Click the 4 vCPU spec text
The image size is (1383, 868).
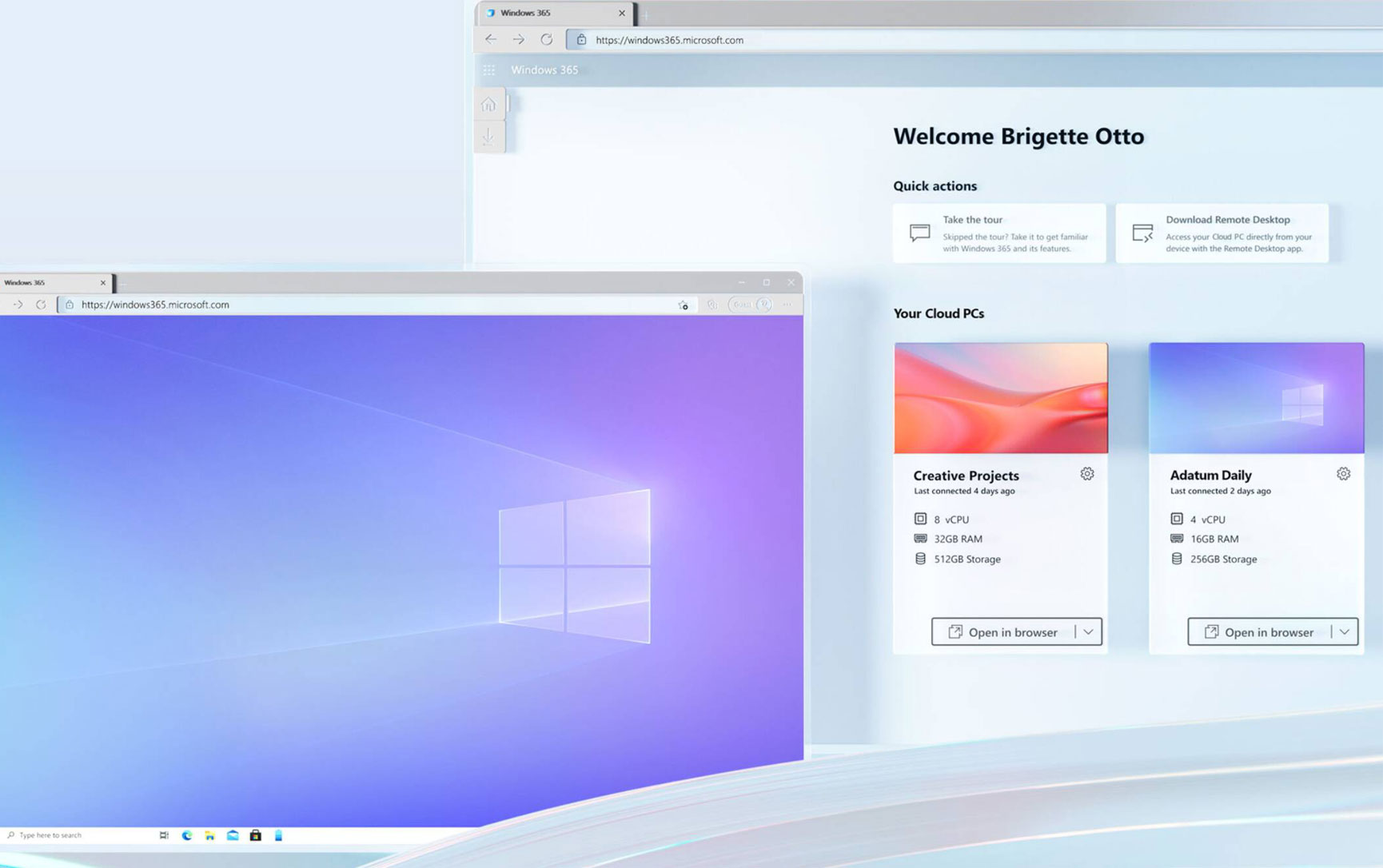(1207, 520)
